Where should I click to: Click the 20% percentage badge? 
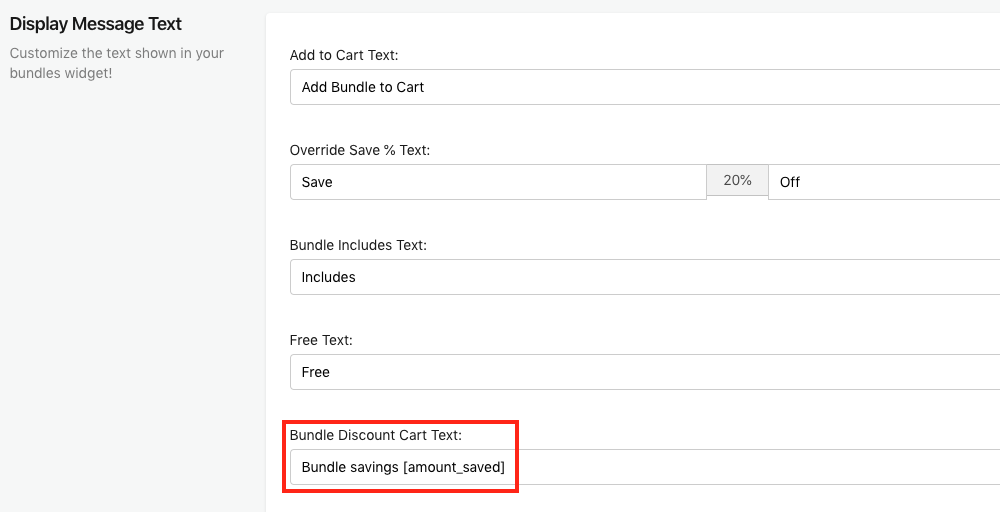737,180
